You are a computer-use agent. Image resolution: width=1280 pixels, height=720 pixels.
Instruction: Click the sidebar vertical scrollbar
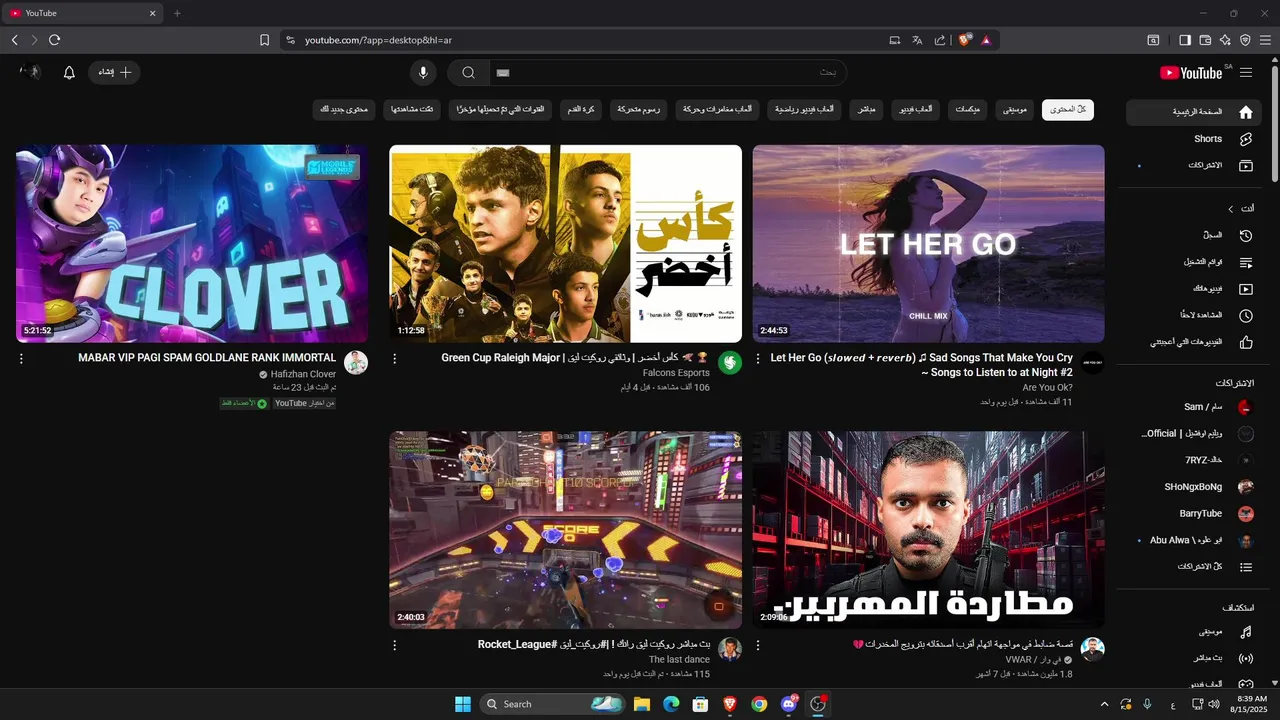pyautogui.click(x=1274, y=122)
